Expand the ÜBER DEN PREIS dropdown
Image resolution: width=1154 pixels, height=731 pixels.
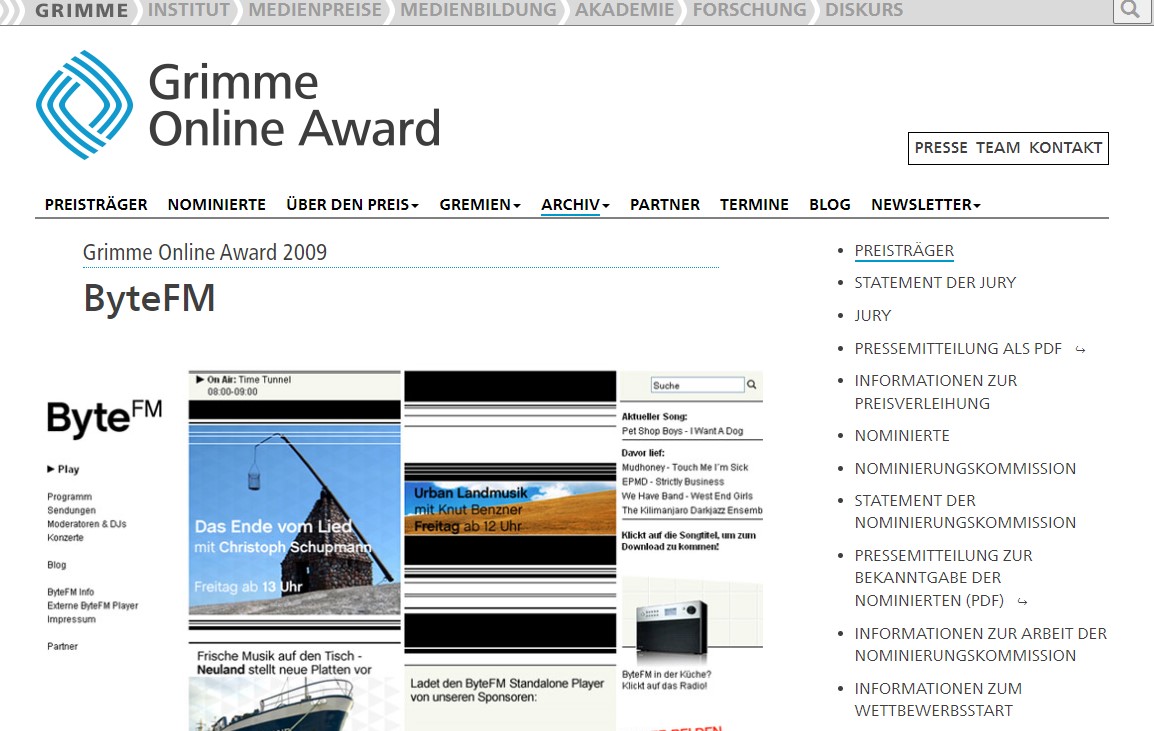(353, 205)
